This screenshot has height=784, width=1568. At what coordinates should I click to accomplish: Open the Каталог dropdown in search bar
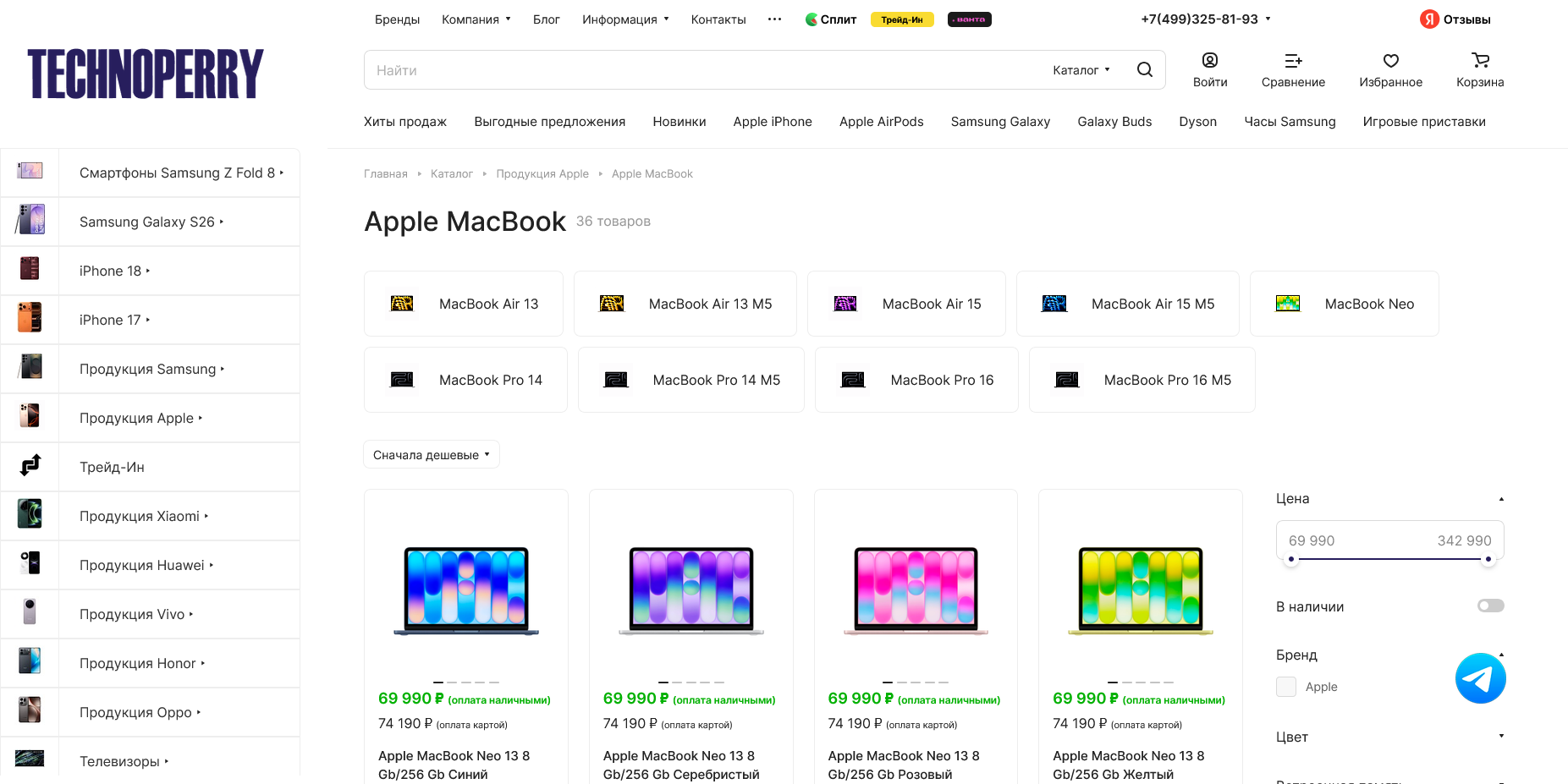tap(1081, 70)
